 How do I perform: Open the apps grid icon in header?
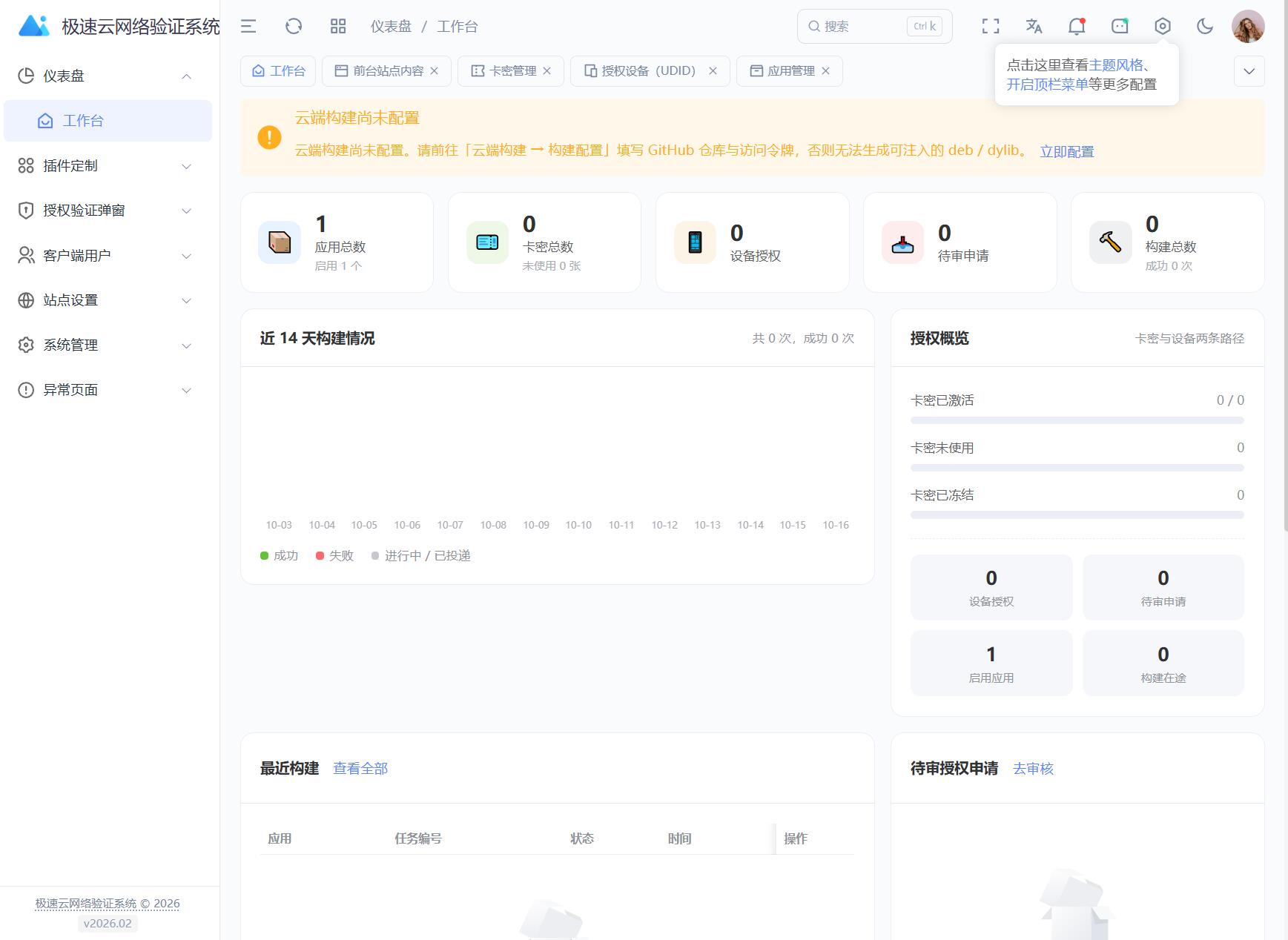[338, 27]
